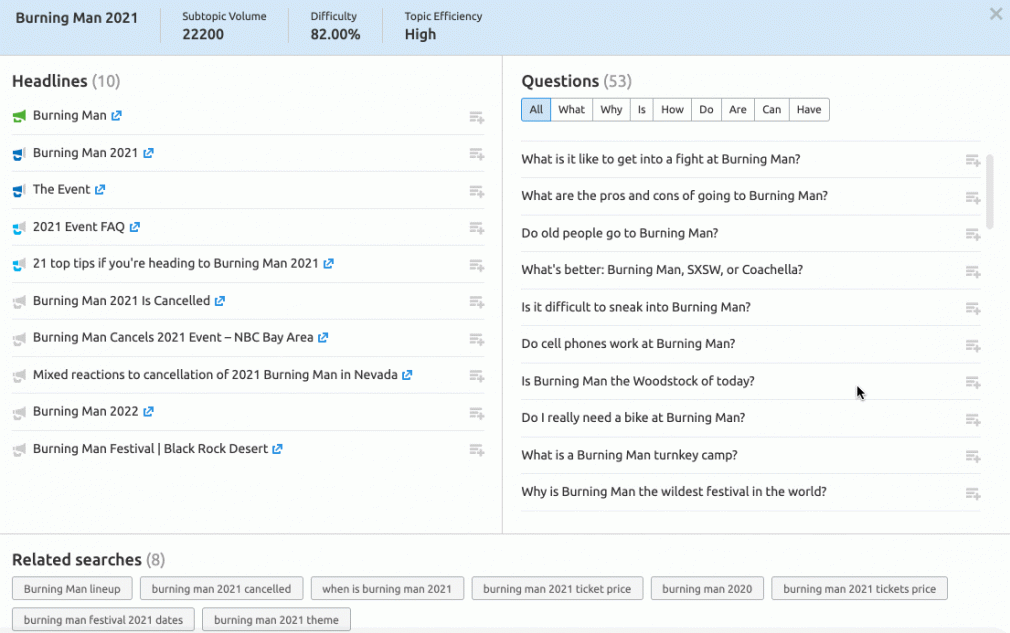Click 'Is Burning Man the Woodstock of today?'
1010x633 pixels.
coord(638,381)
